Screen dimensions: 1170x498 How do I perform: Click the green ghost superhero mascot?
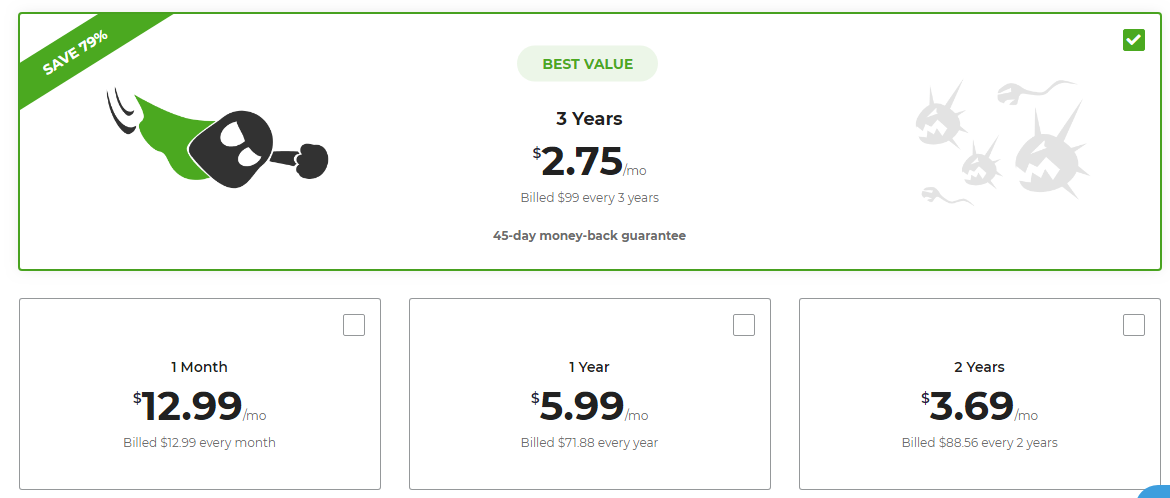(222, 139)
